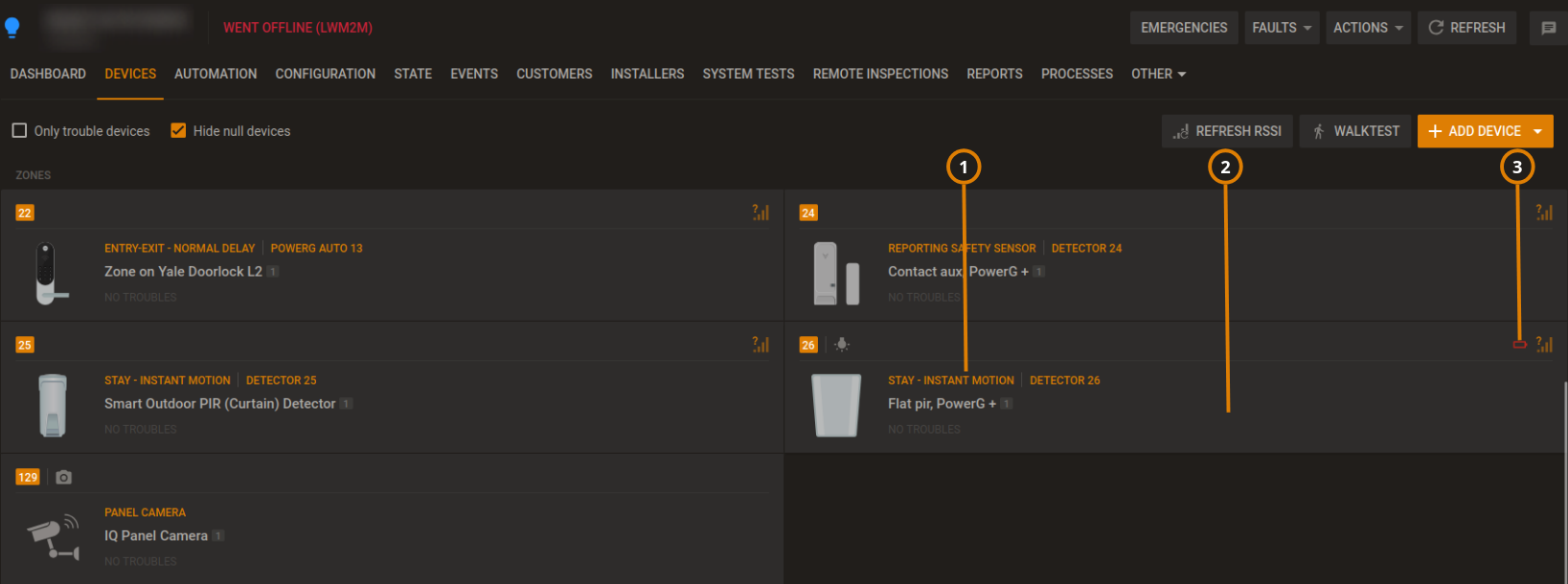Click signal strength icon on zone 22

(761, 213)
